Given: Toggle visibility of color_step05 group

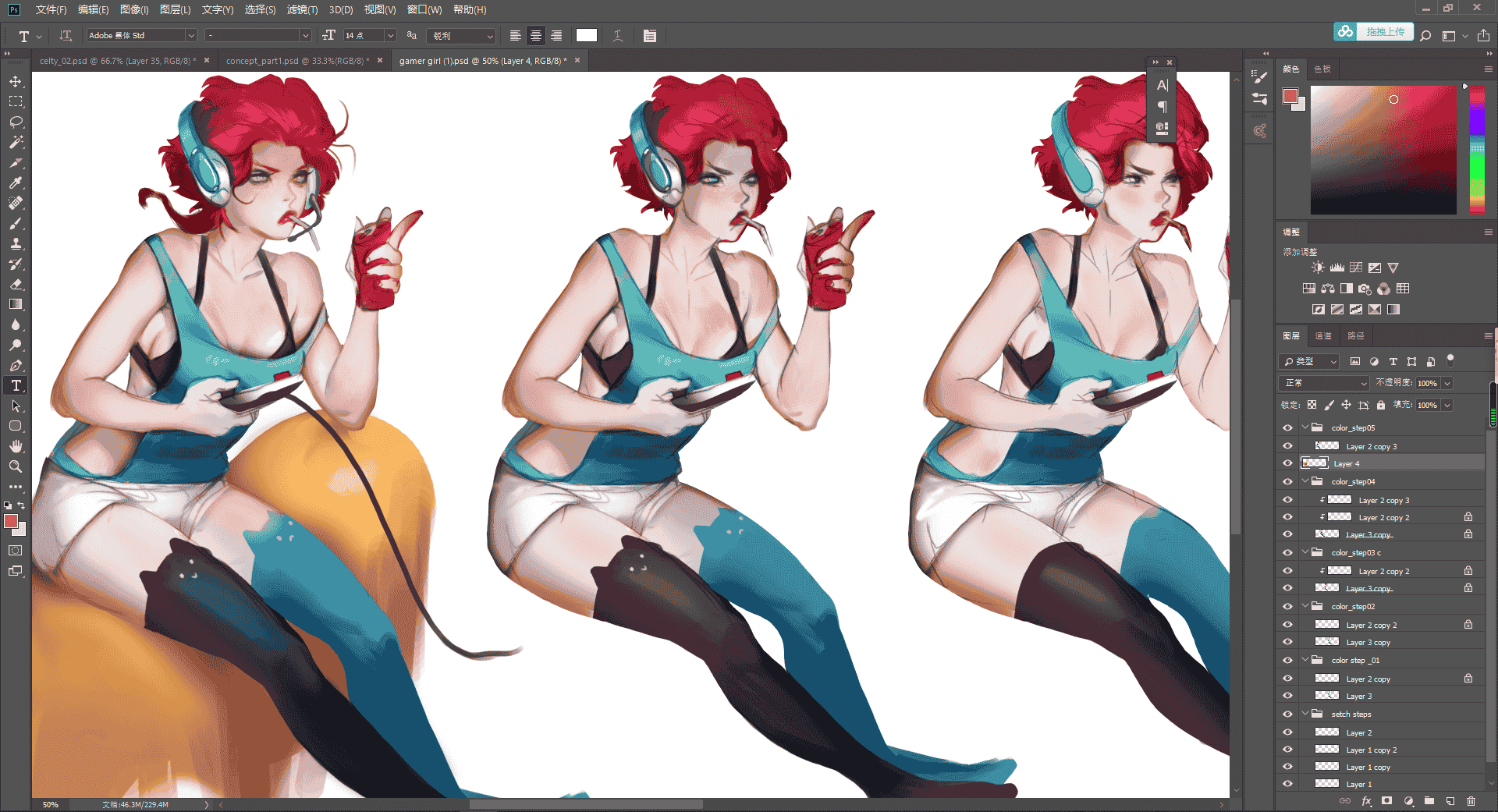Looking at the screenshot, I should [1287, 427].
